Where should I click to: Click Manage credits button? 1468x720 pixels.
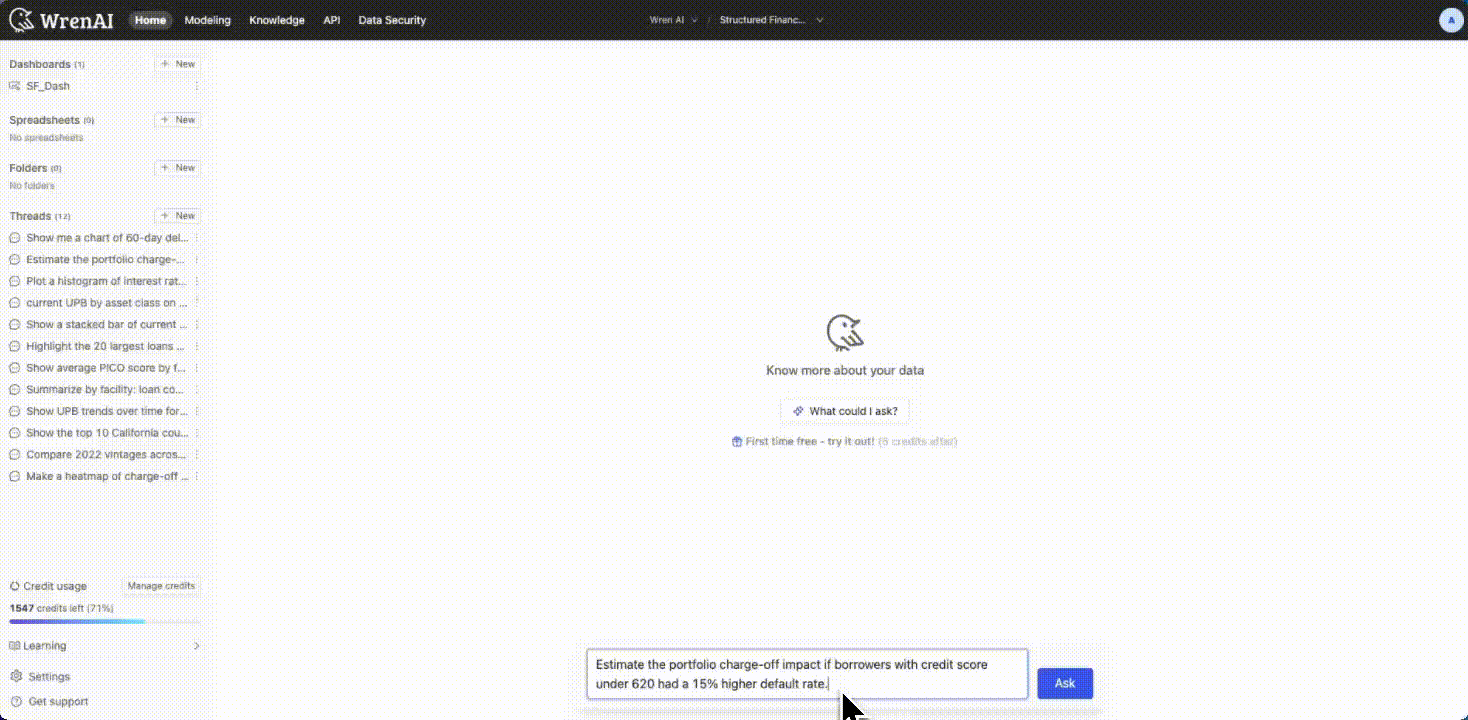[x=161, y=586]
